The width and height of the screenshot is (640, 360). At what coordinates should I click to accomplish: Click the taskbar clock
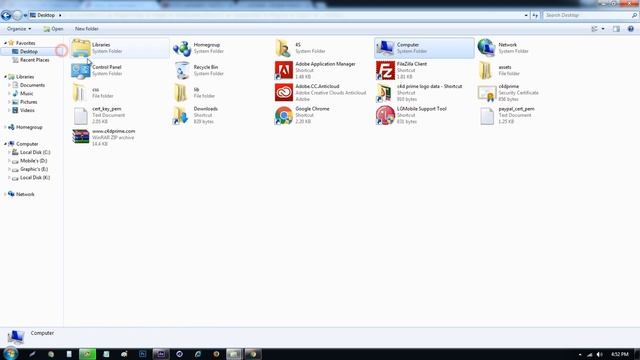pyautogui.click(x=620, y=354)
